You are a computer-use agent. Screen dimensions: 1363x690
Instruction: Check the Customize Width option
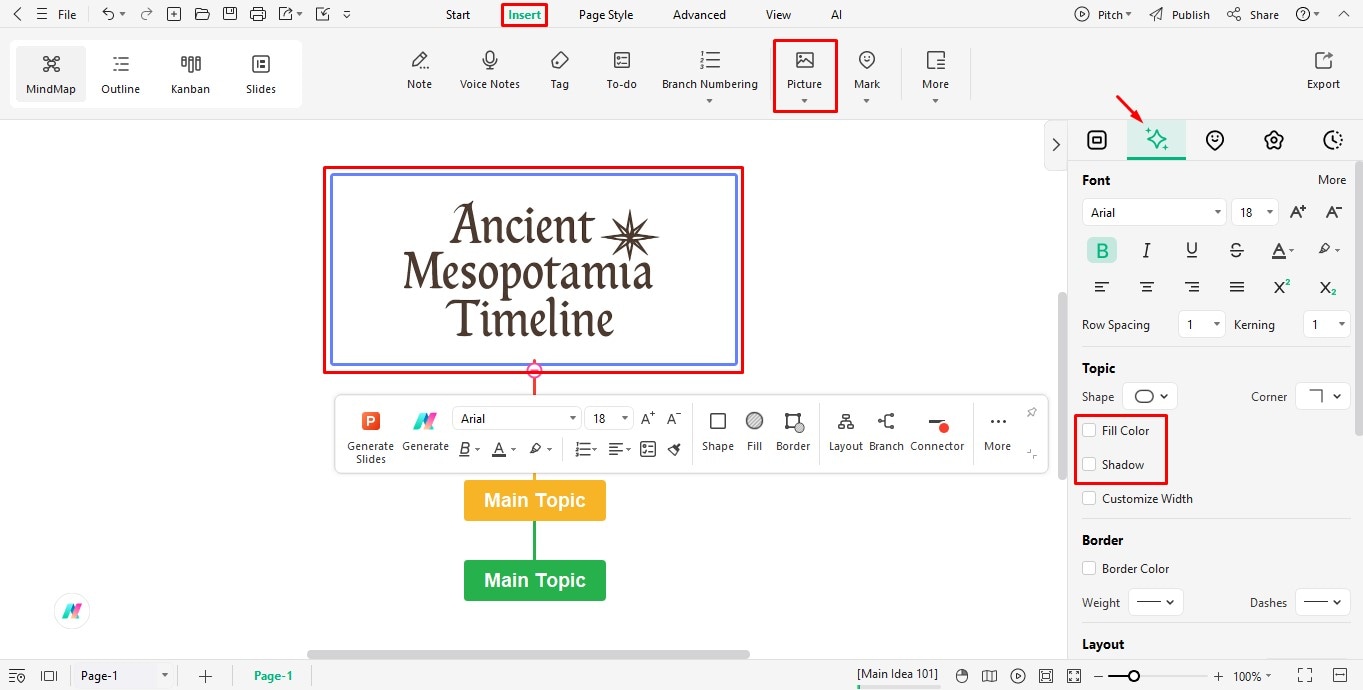click(x=1090, y=499)
